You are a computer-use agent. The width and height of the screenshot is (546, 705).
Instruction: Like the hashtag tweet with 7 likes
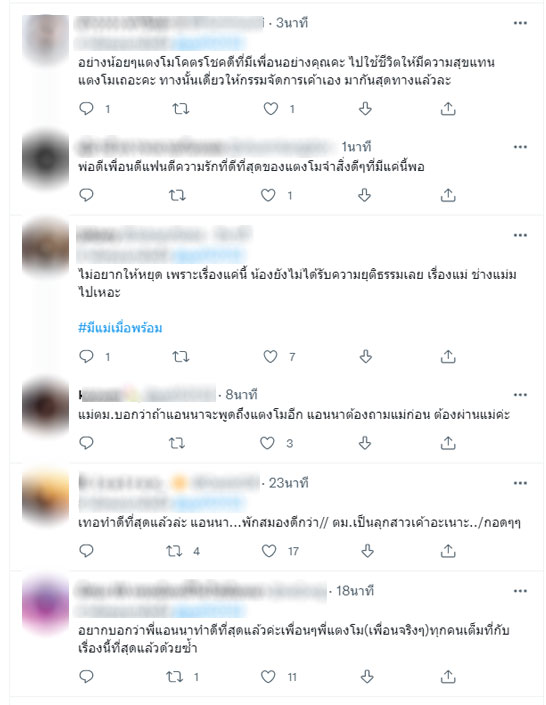click(270, 357)
